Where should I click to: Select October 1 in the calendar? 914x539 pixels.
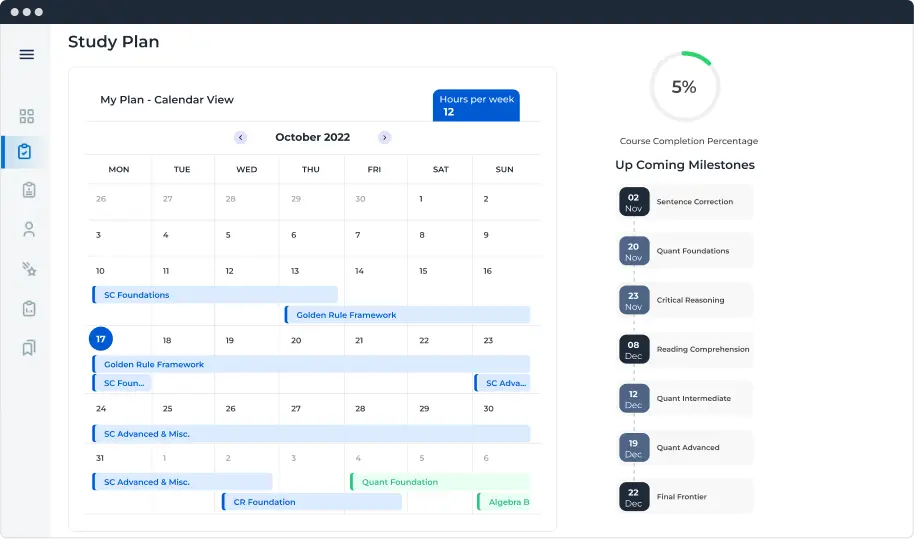(421, 199)
